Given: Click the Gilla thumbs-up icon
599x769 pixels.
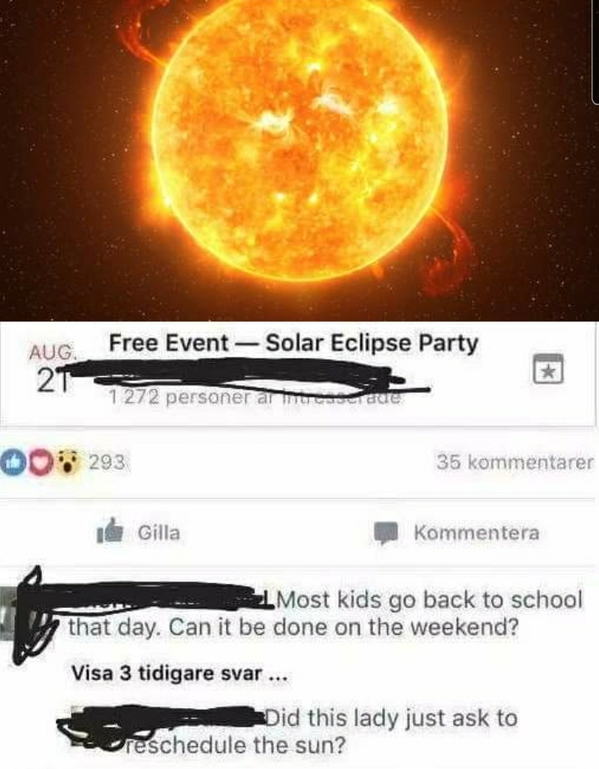Looking at the screenshot, I should pyautogui.click(x=110, y=531).
